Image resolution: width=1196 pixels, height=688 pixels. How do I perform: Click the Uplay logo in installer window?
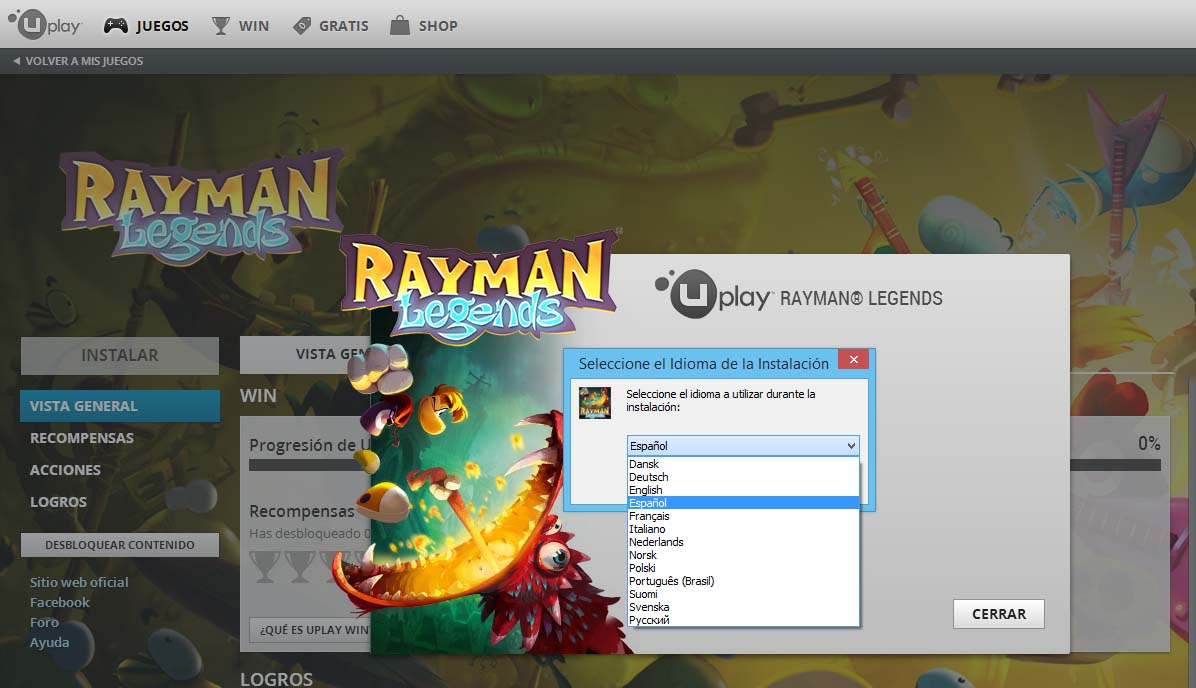713,294
